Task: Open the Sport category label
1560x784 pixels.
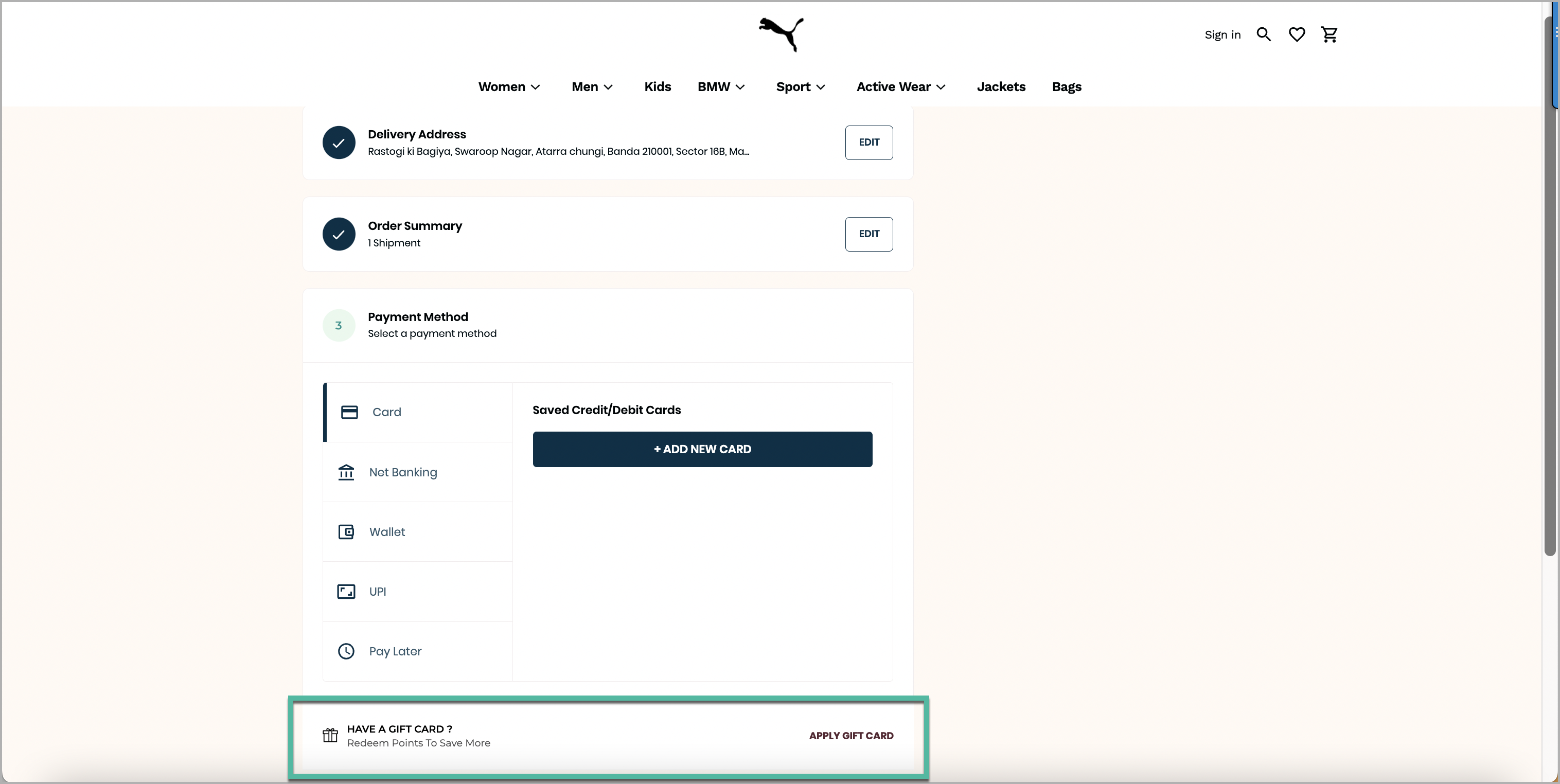Action: pyautogui.click(x=793, y=87)
